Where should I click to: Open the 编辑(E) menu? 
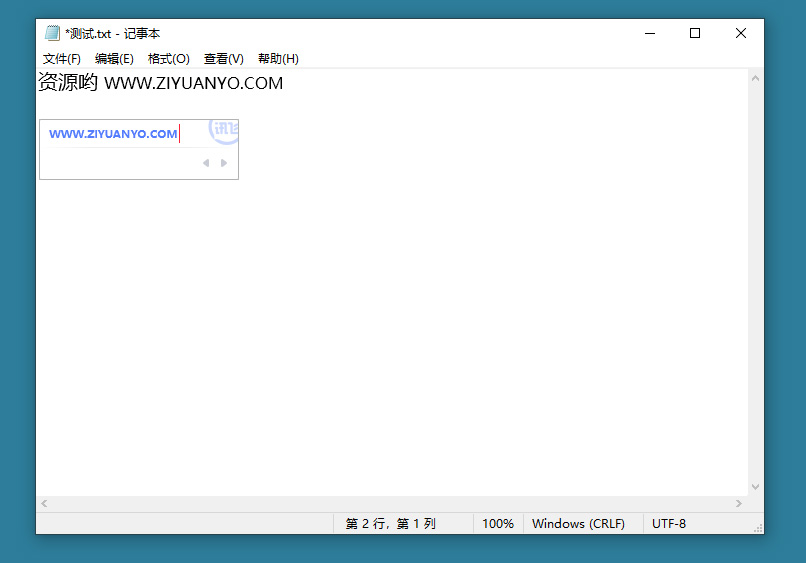[x=114, y=59]
